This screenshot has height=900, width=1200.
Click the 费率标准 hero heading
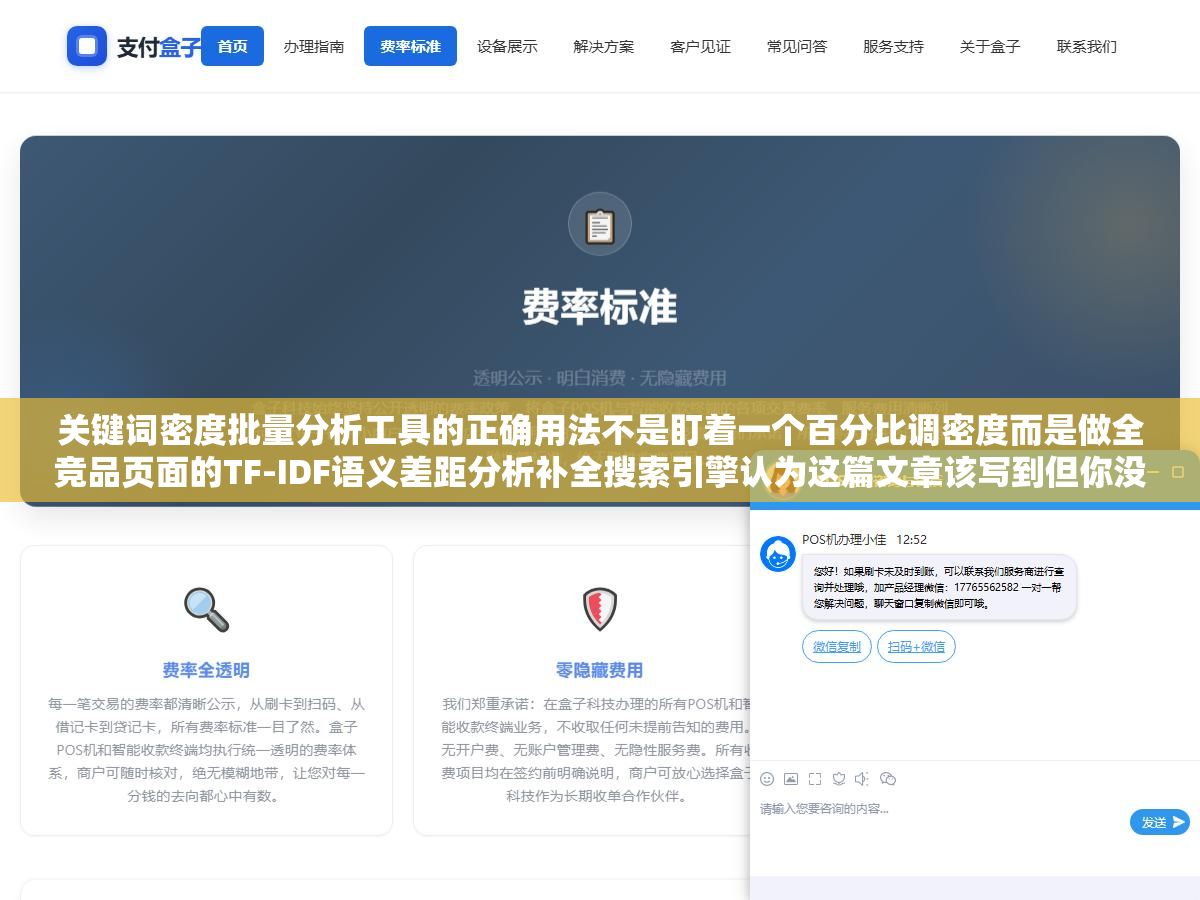tap(600, 307)
